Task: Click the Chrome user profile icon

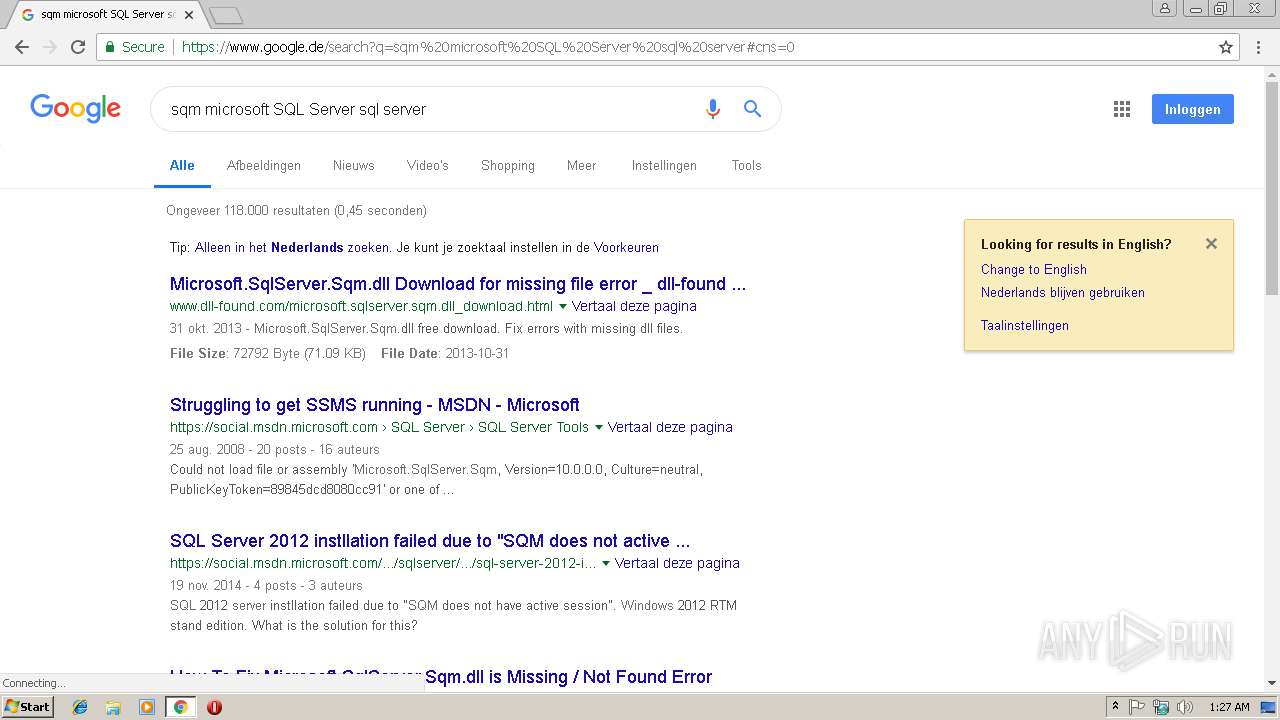Action: click(x=1164, y=8)
